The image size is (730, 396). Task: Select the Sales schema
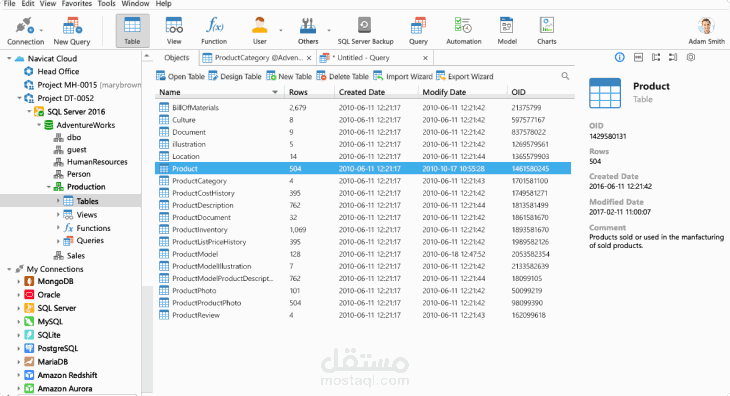75,255
